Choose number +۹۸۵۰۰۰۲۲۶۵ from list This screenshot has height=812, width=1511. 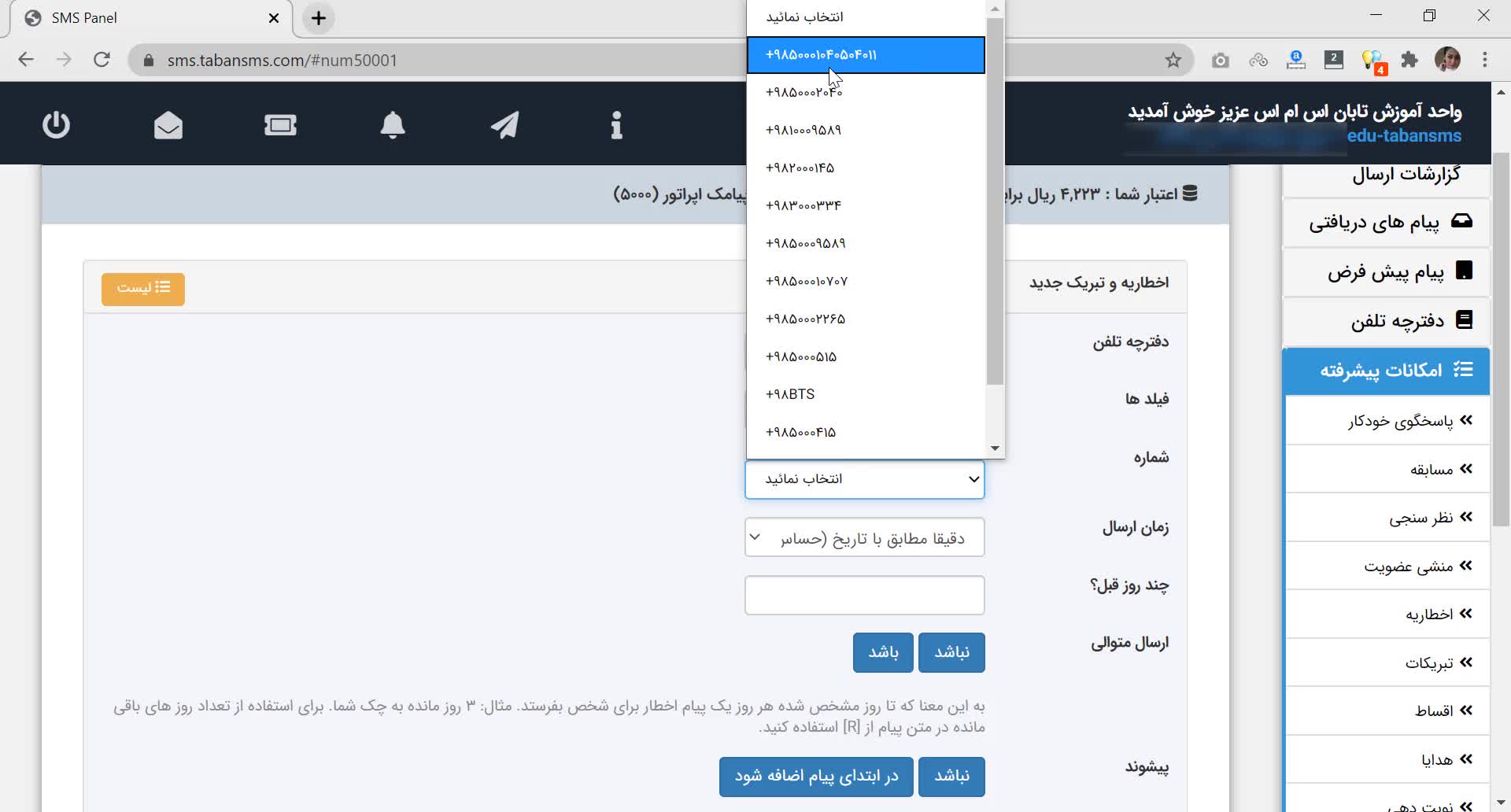pos(866,319)
